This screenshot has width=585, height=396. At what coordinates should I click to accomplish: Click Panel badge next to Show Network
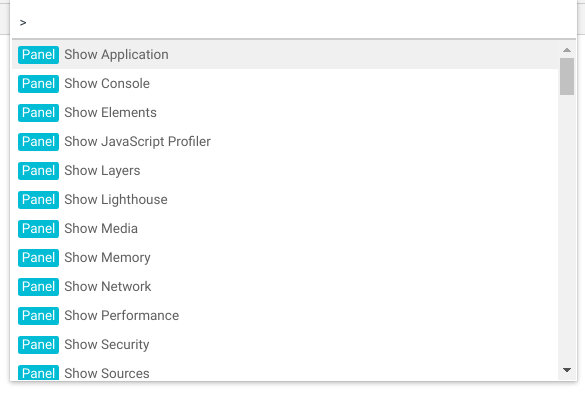point(38,287)
